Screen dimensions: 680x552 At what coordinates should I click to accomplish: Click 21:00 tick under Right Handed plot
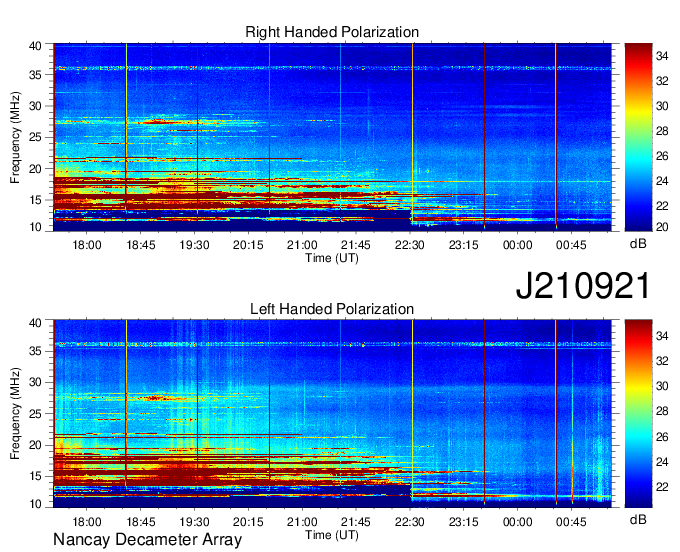(302, 245)
